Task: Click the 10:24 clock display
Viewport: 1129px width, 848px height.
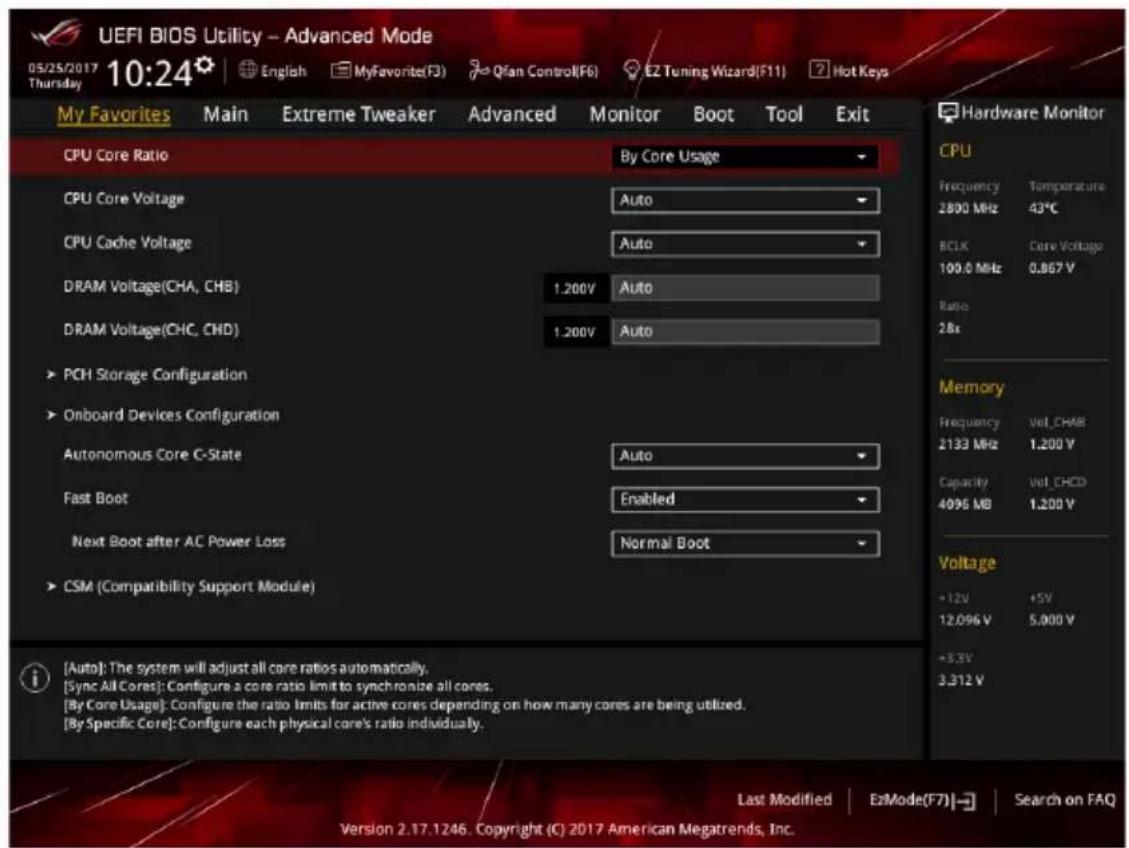Action: tap(150, 73)
